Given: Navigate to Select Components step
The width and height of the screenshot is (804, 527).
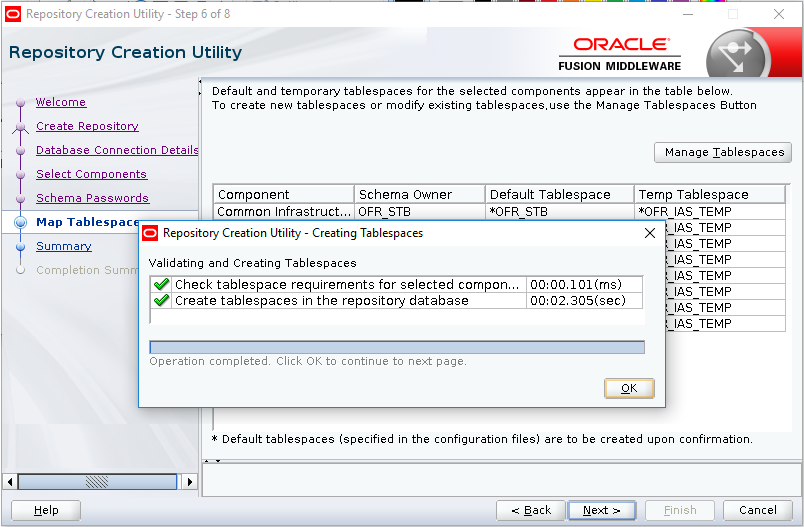Looking at the screenshot, I should click(91, 174).
